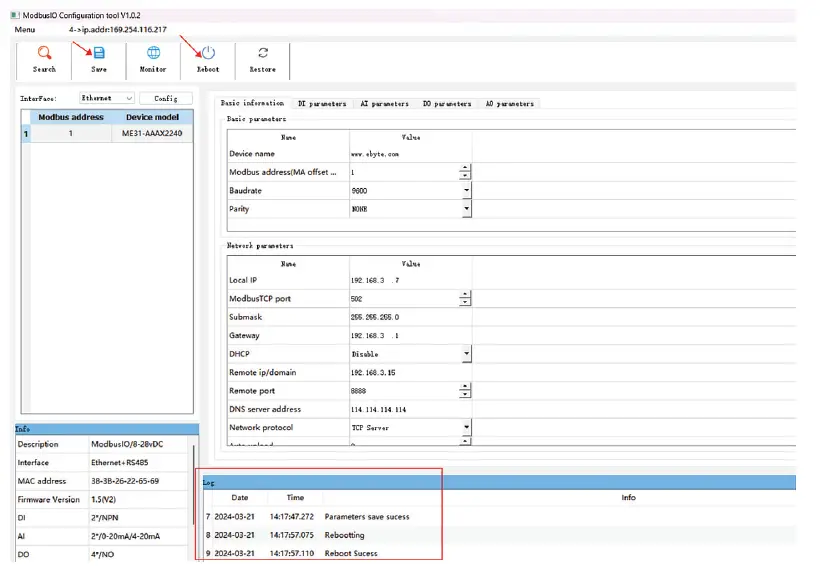This screenshot has height=574, width=832.
Task: Click the Config button
Action: pyautogui.click(x=166, y=98)
